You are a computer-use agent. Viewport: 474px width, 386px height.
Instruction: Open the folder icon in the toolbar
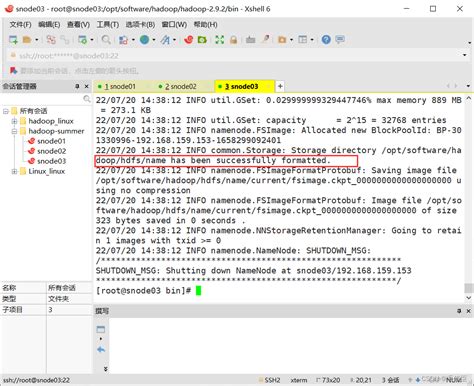tap(27, 40)
